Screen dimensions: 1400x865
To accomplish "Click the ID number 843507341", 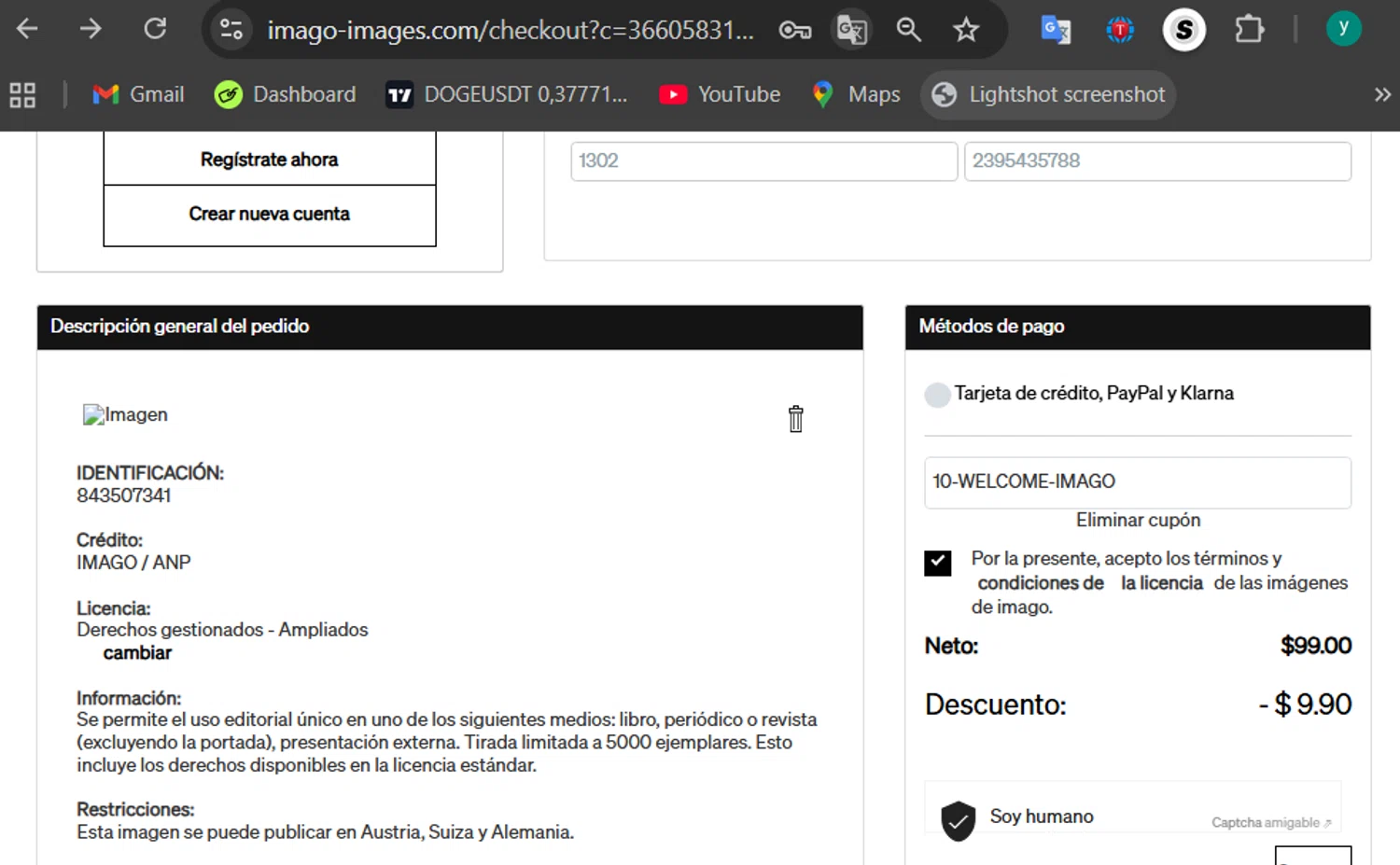I will (x=124, y=495).
